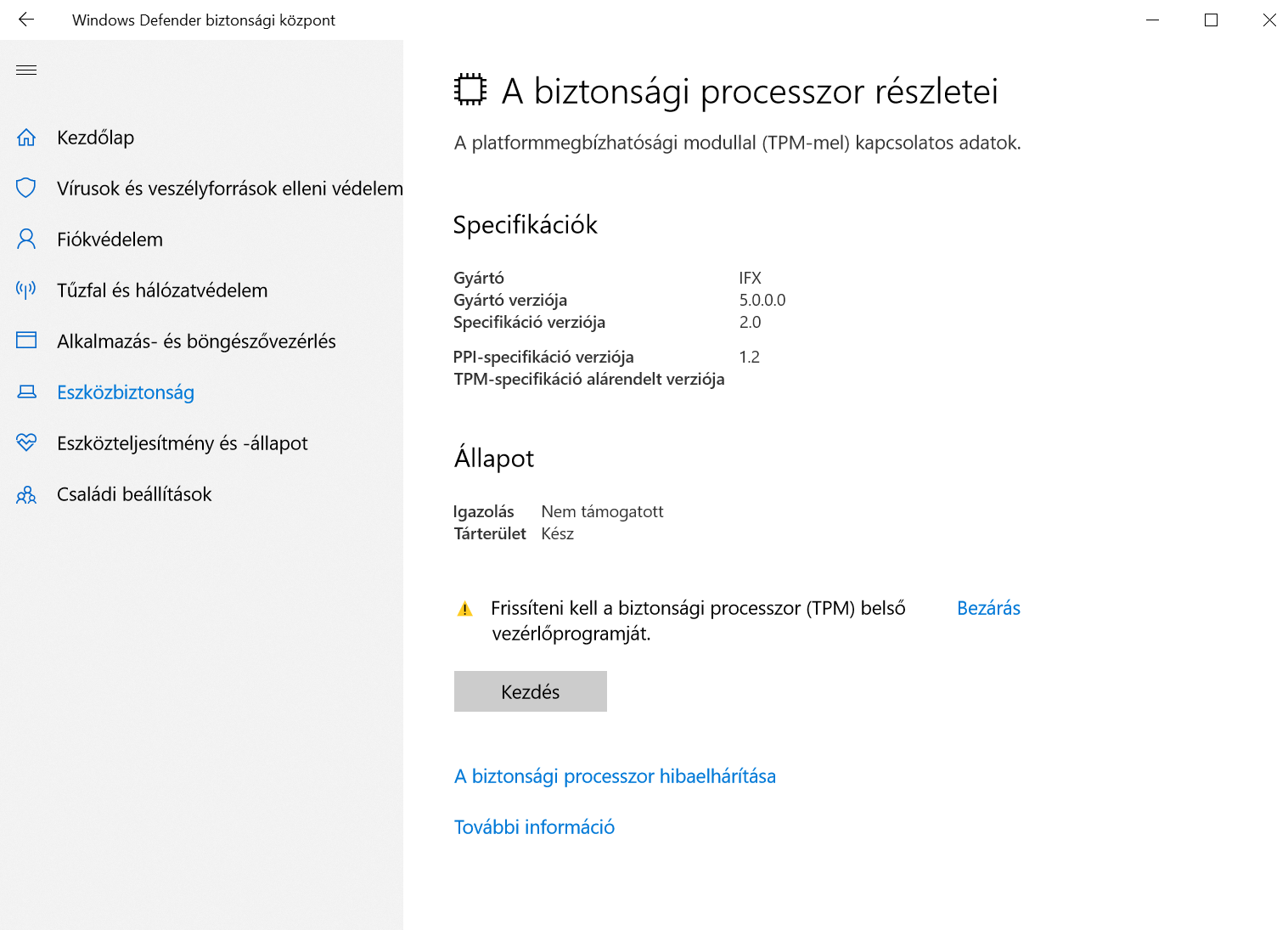Screen dimensions: 1288x930
Task: Click the yellow TPM firmware warning icon
Action: [465, 609]
